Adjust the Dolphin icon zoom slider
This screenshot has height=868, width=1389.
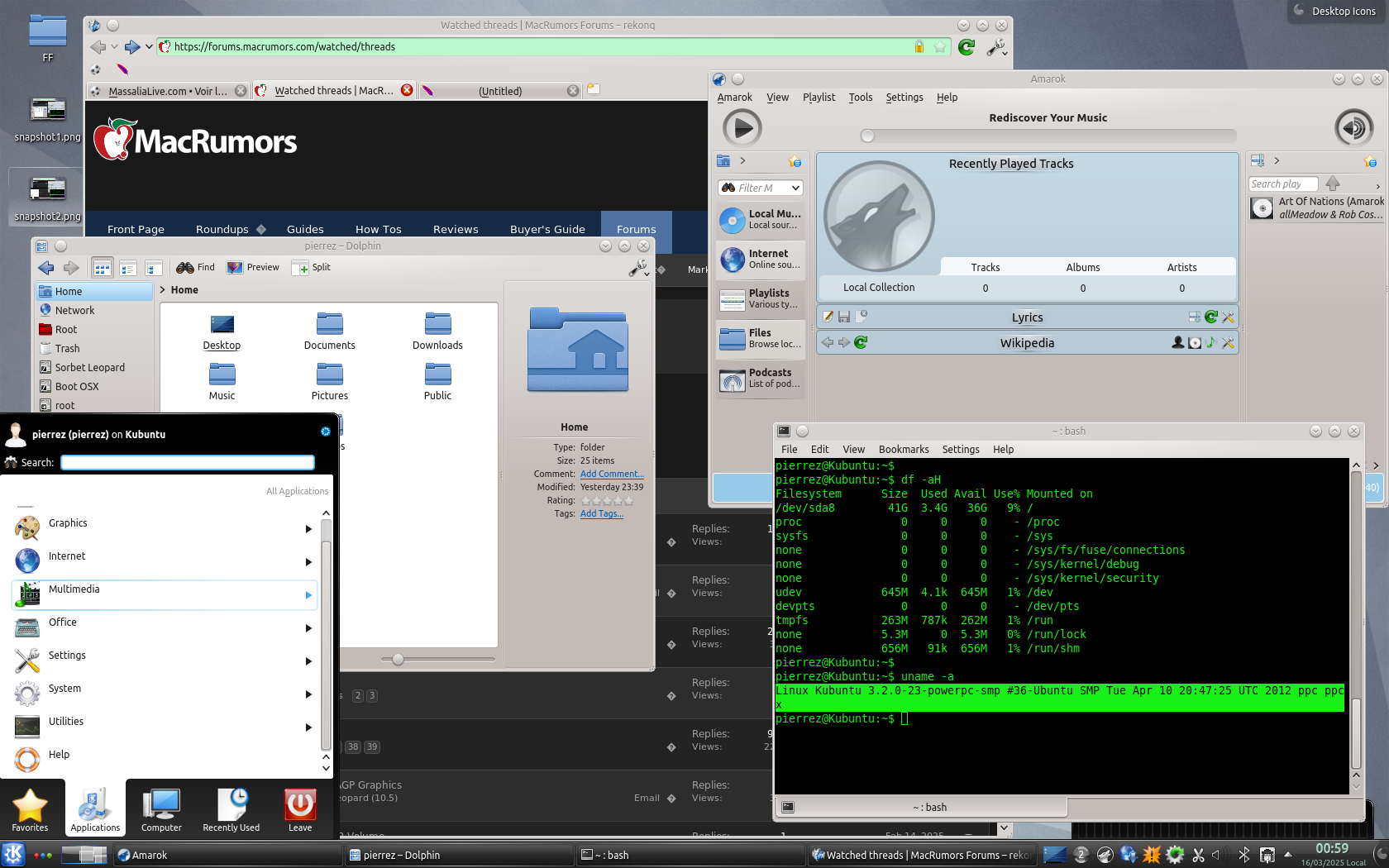point(399,660)
